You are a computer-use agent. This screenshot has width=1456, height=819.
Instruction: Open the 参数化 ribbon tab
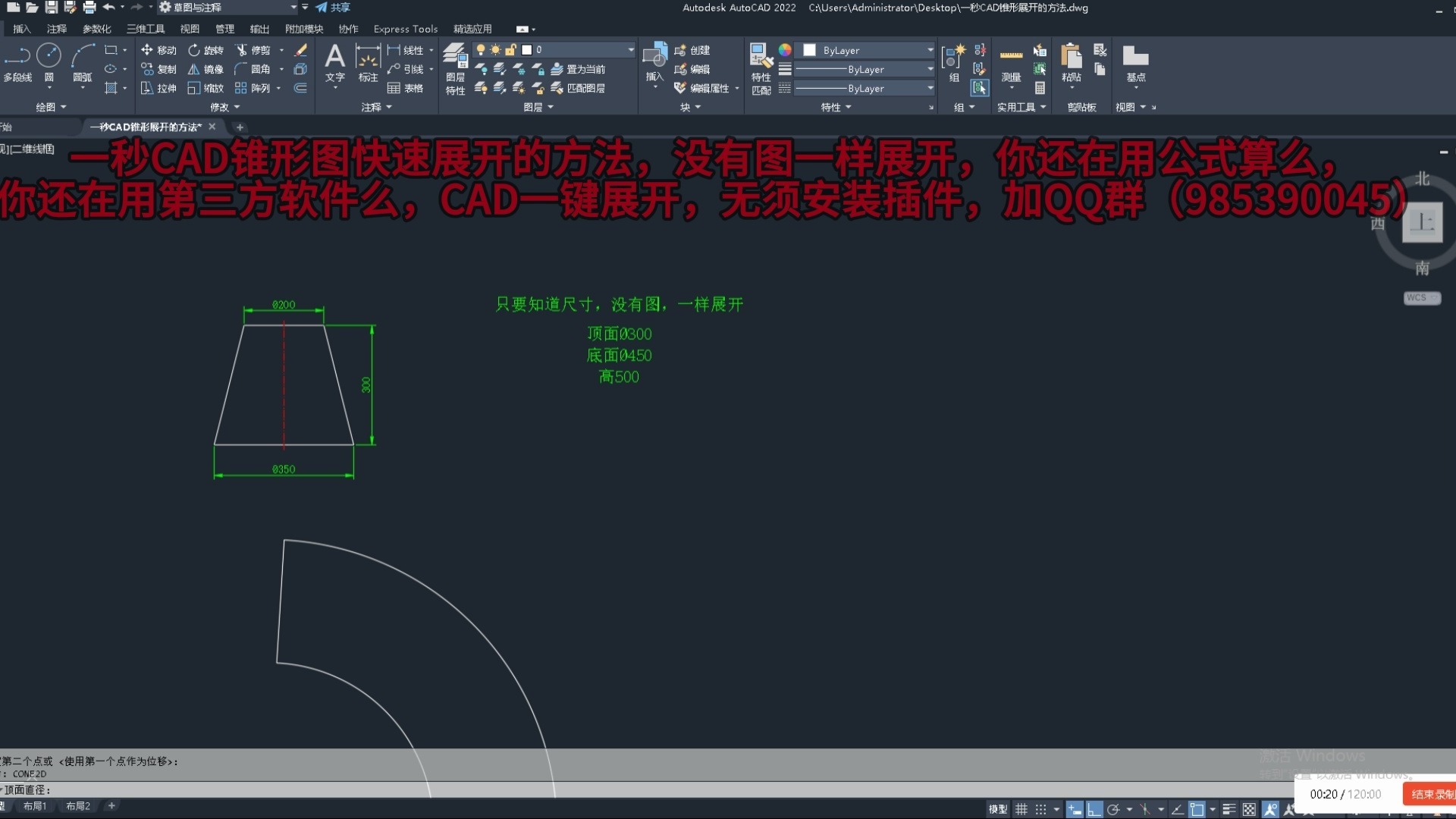pos(97,29)
